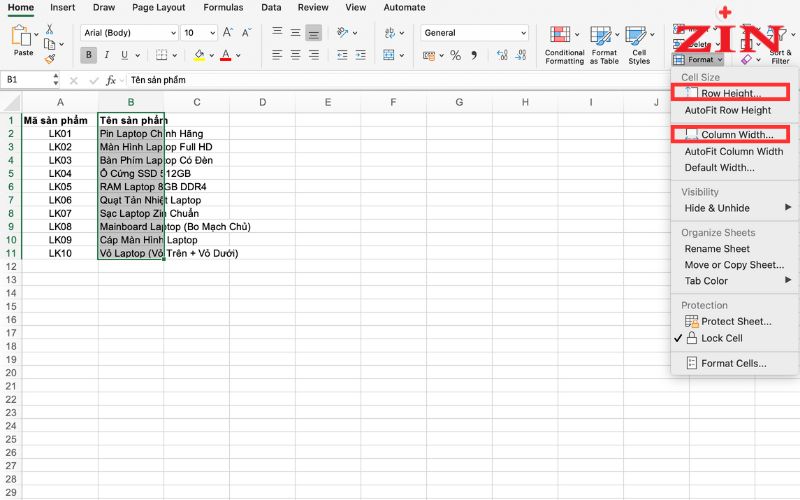800x500 pixels.
Task: Click the accounting currency format icon
Action: pyautogui.click(x=429, y=55)
